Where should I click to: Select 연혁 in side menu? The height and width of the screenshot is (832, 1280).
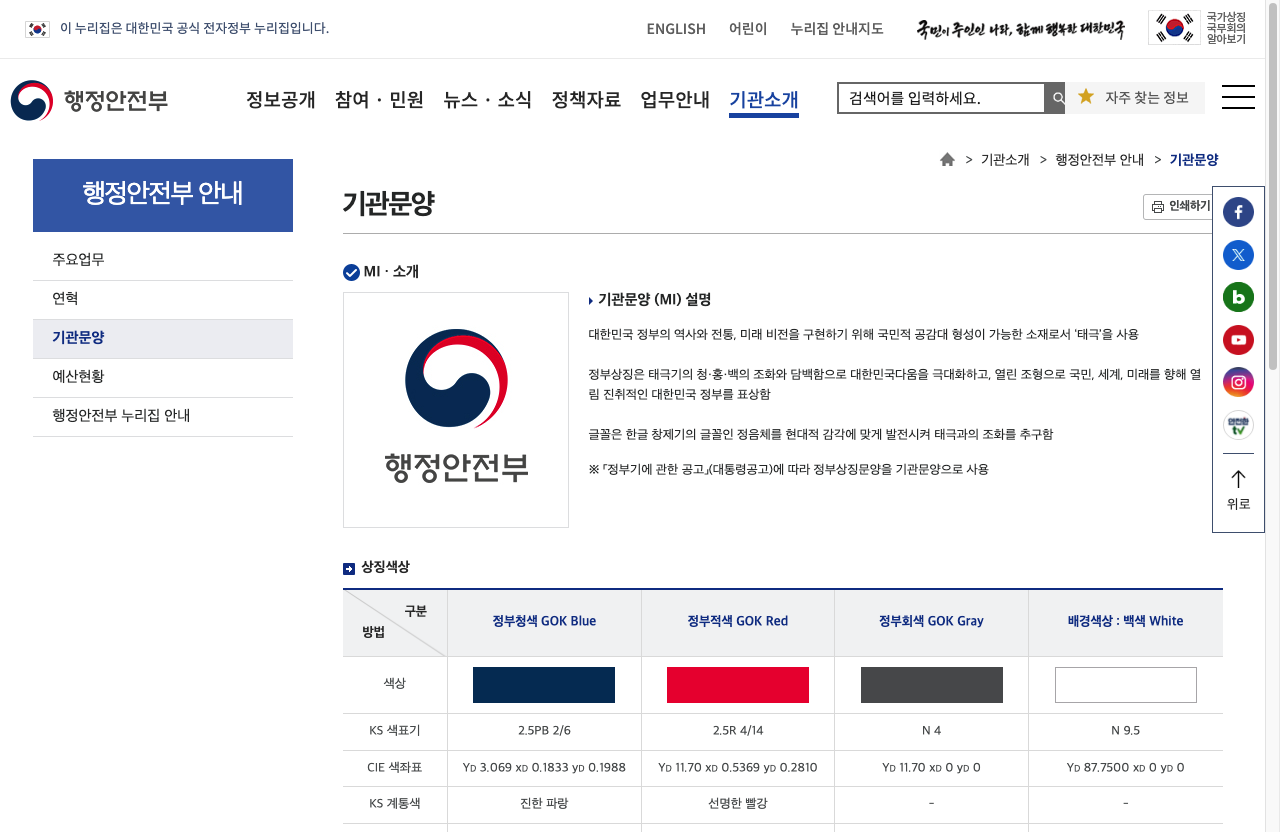pyautogui.click(x=163, y=299)
